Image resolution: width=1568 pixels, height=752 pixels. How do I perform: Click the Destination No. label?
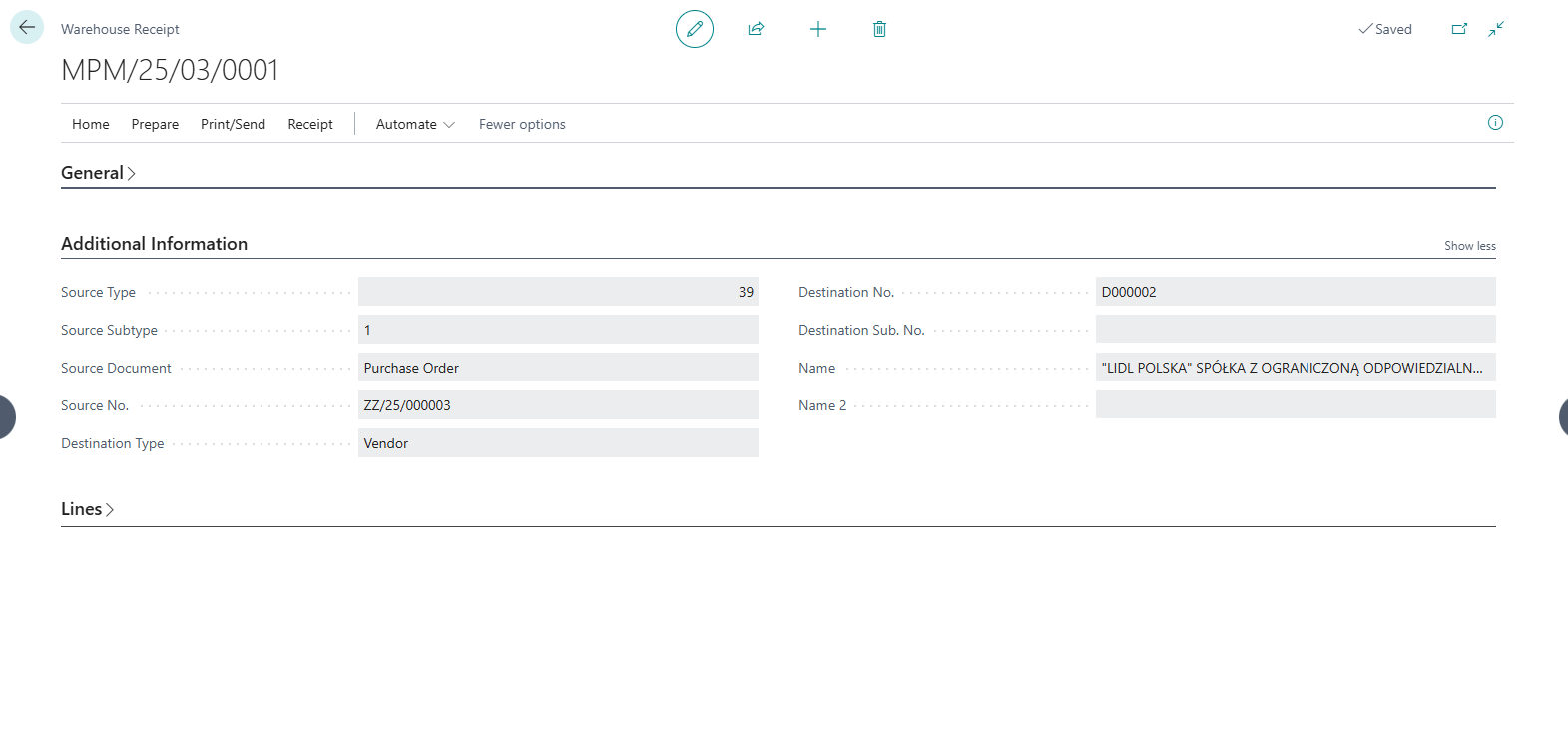tap(846, 292)
